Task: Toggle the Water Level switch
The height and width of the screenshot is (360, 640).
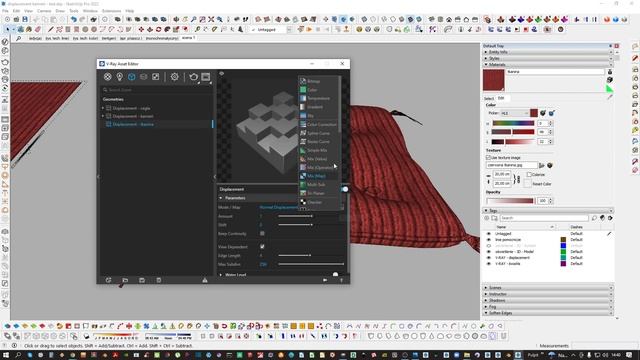Action: point(335,275)
